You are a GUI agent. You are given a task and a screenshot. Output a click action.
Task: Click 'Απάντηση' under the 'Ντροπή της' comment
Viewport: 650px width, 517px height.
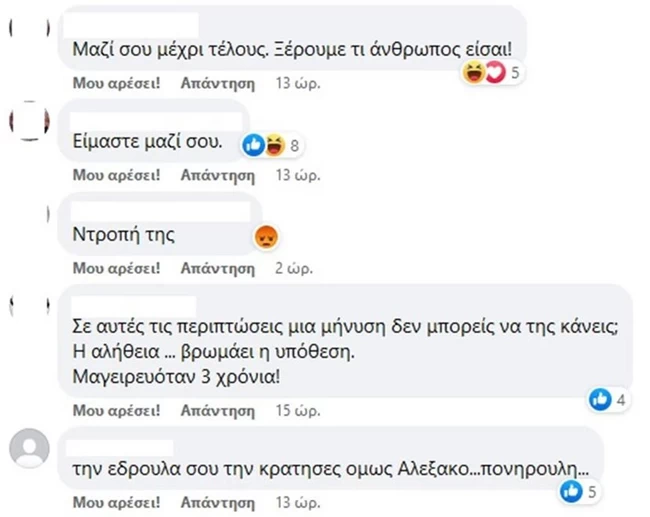pyautogui.click(x=218, y=267)
